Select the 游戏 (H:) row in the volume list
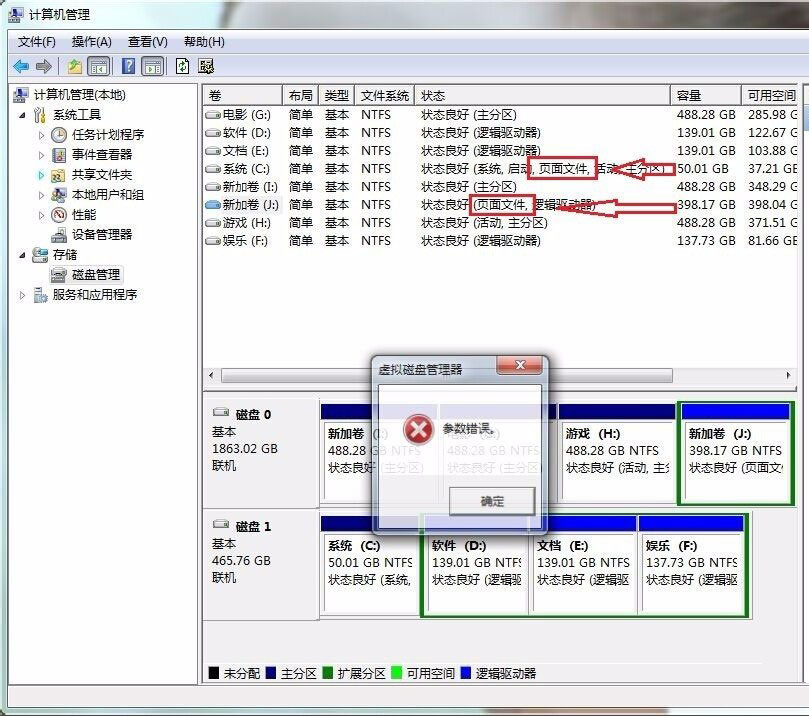Screen dimensions: 809x716 (500, 223)
